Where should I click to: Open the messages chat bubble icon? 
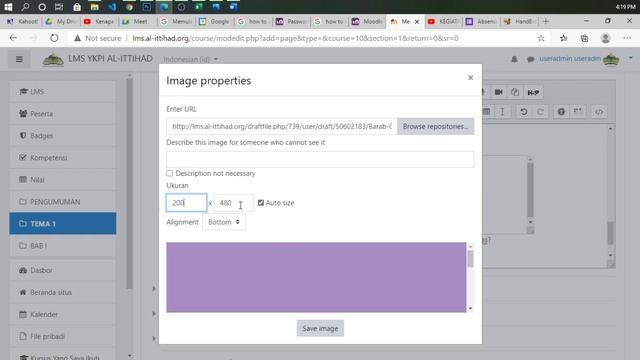(x=530, y=59)
